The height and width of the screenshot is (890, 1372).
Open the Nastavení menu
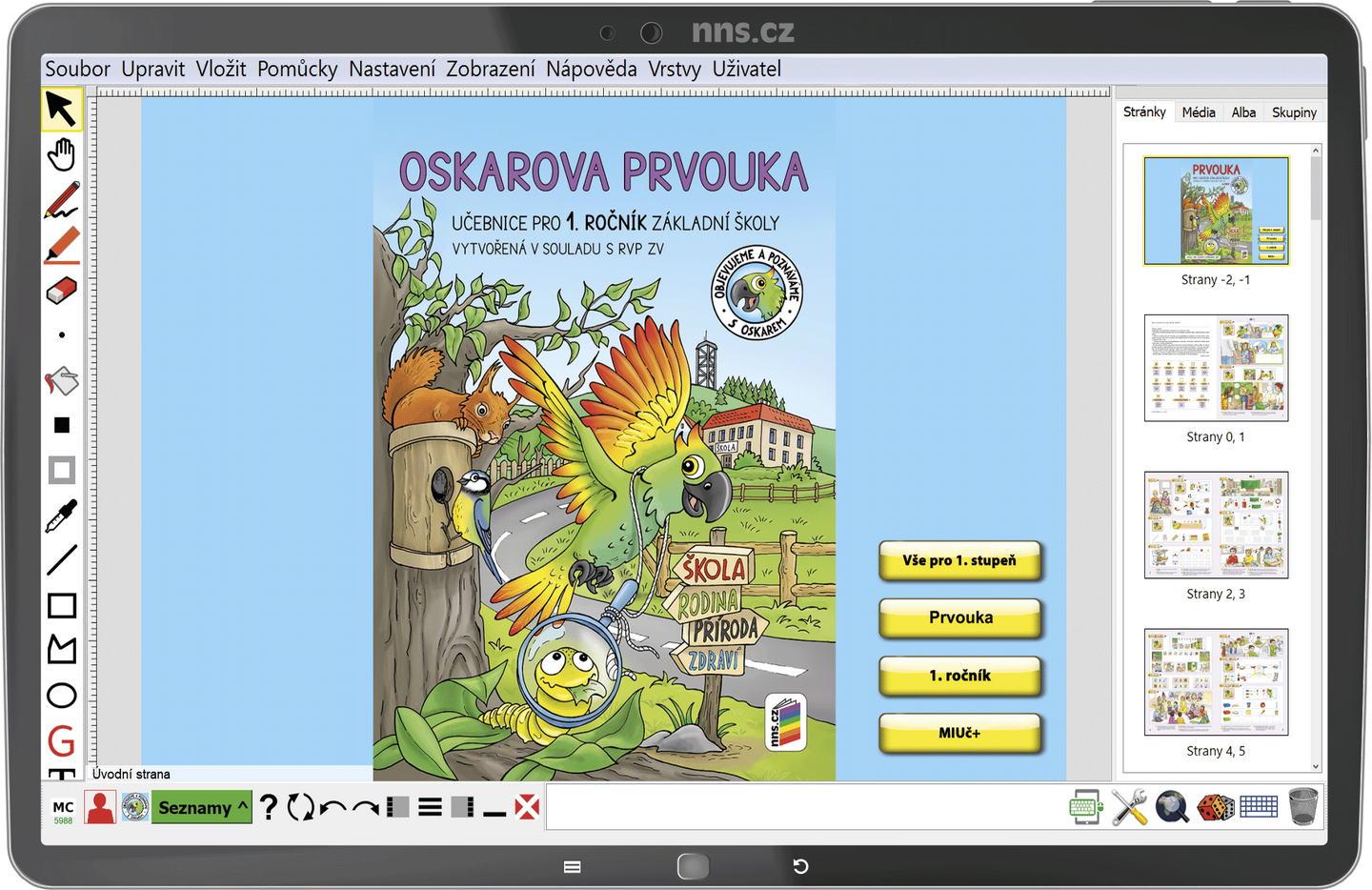coord(392,69)
